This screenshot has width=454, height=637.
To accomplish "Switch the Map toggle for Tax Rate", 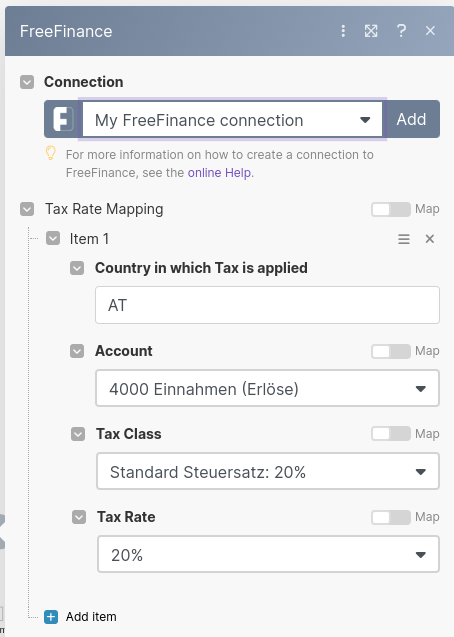I will 391,517.
